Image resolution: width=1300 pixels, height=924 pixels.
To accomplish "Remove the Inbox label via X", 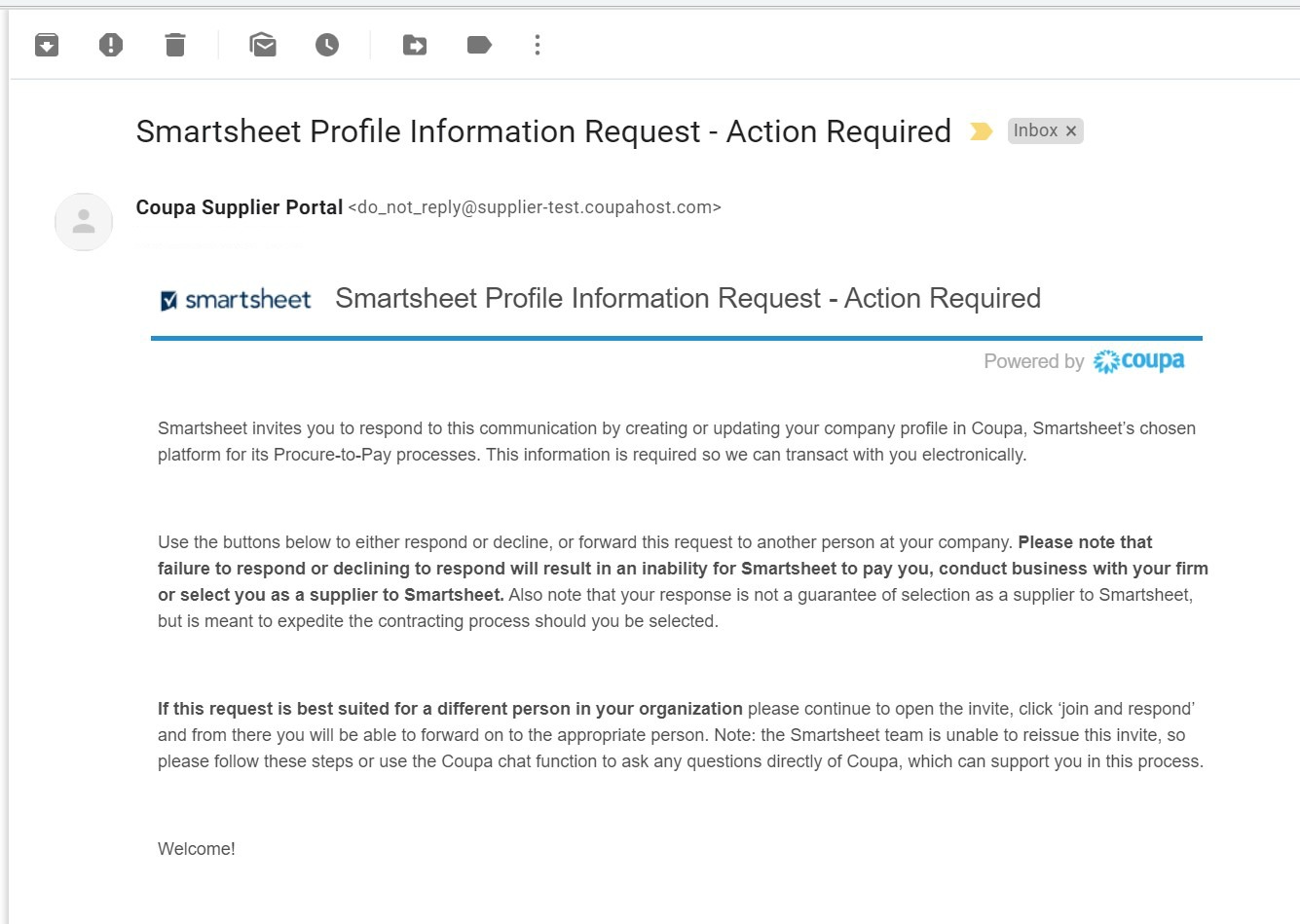I will 1071,131.
